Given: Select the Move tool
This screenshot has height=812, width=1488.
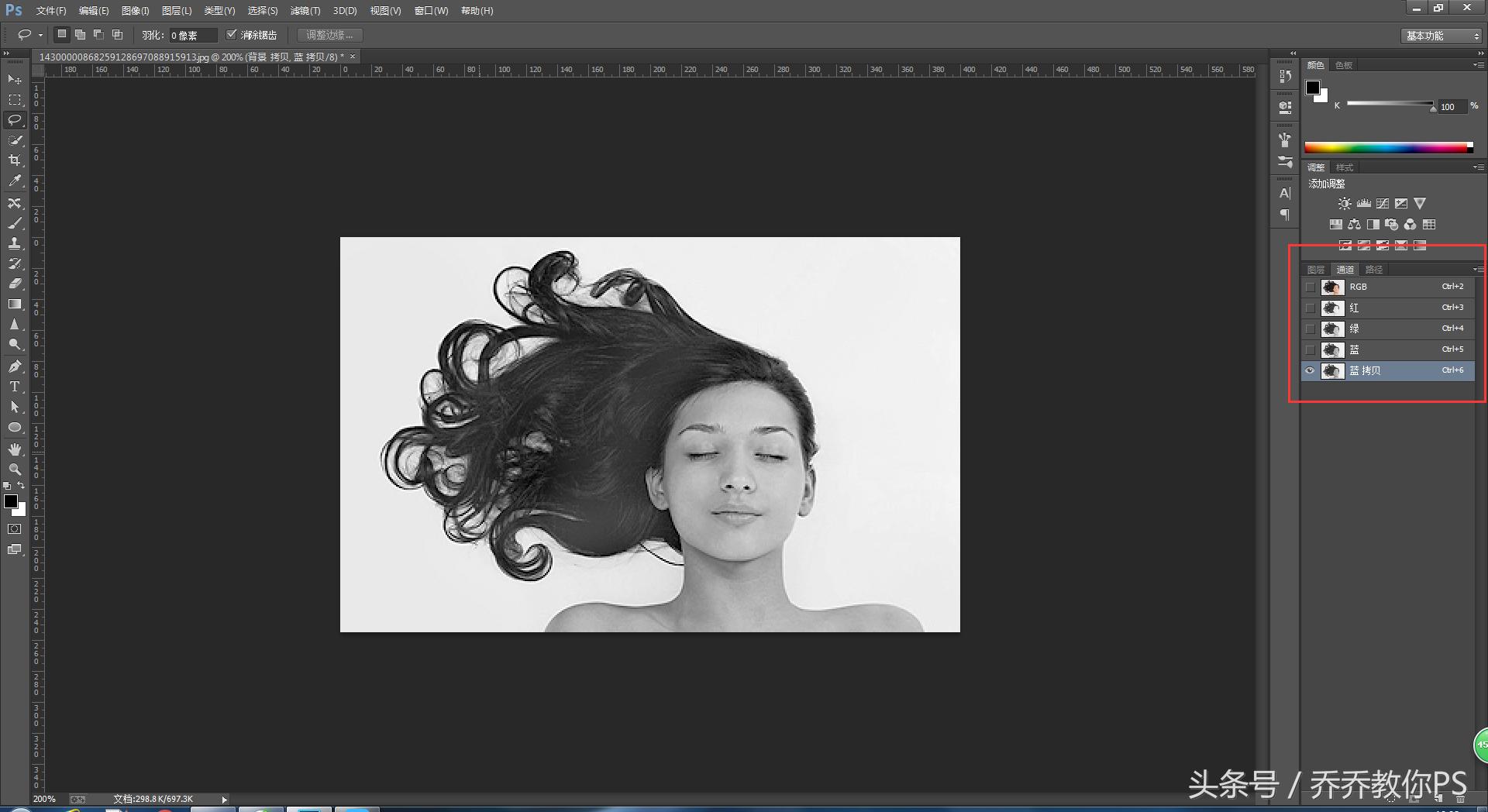Looking at the screenshot, I should click(x=15, y=80).
